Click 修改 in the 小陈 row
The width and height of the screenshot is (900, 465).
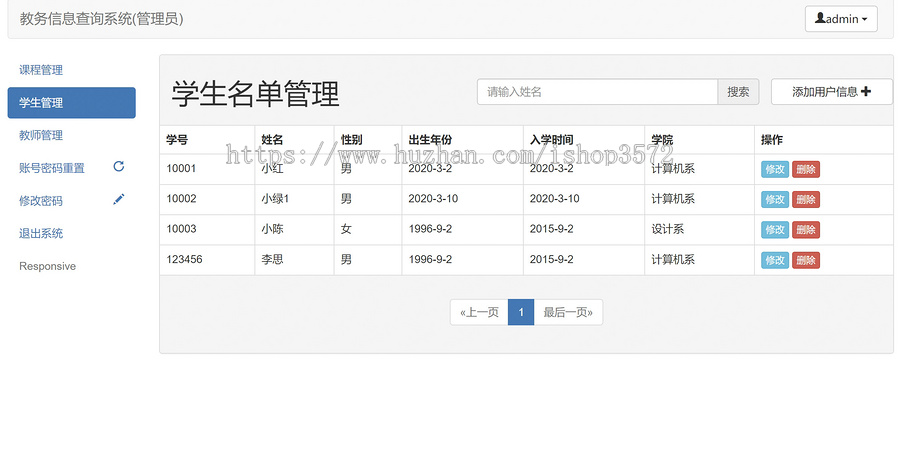coord(775,230)
